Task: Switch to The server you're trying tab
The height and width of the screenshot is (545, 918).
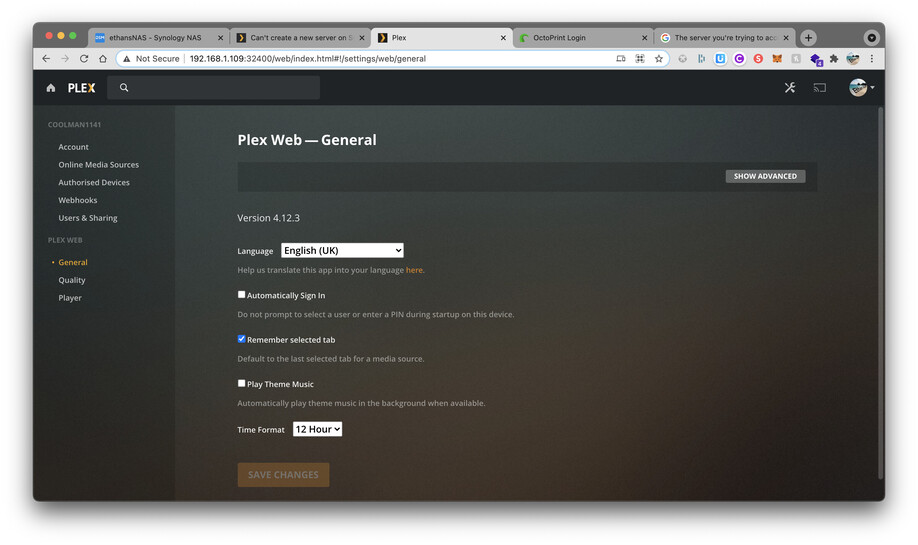Action: (x=725, y=37)
